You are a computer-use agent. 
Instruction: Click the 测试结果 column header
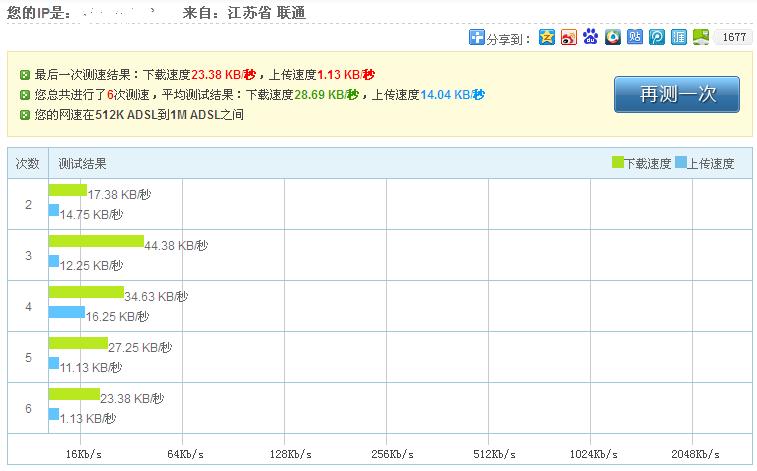[x=82, y=164]
